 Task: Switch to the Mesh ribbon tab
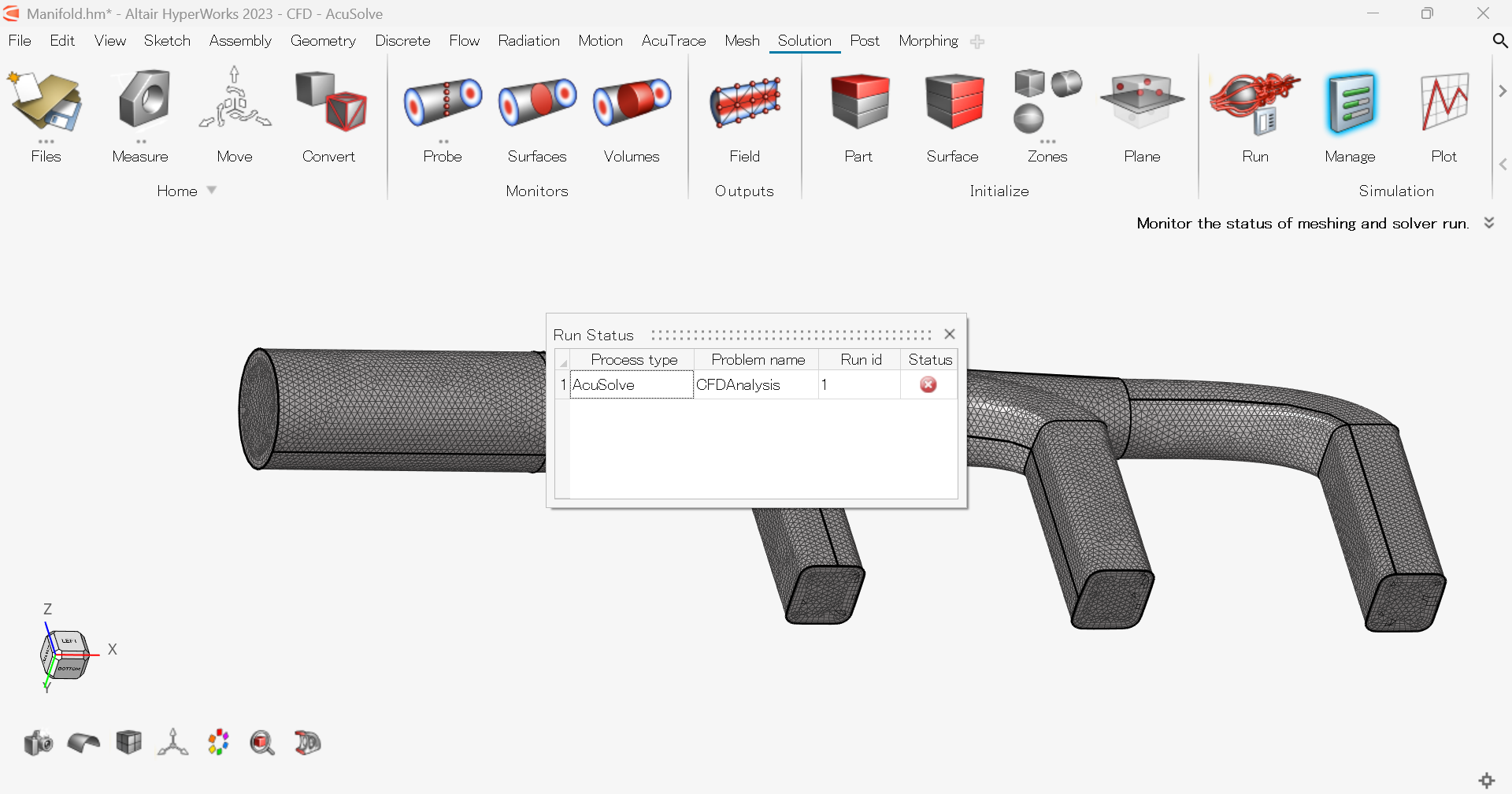pyautogui.click(x=742, y=40)
